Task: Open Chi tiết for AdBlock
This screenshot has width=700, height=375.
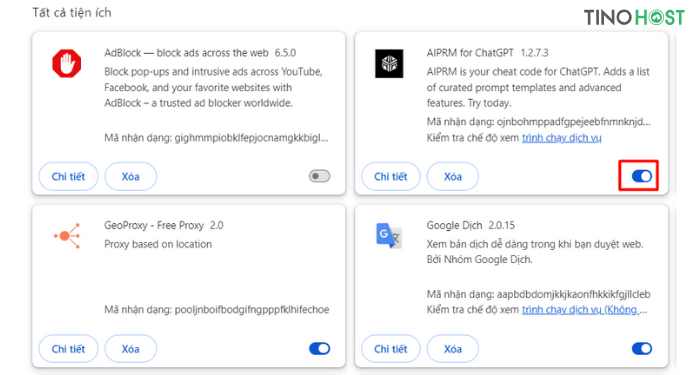Action: 68,176
